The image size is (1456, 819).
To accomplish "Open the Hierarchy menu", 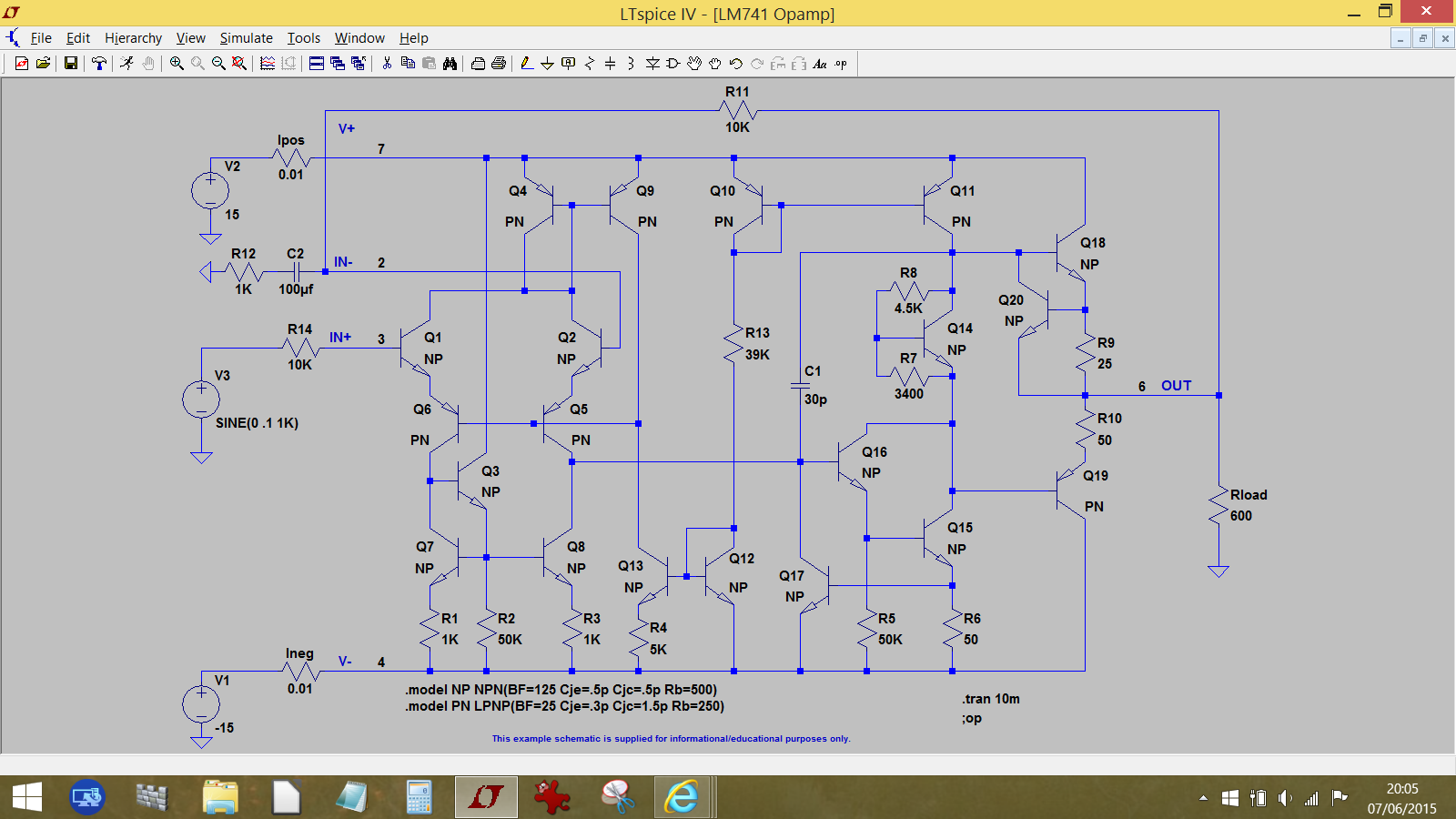I will pyautogui.click(x=133, y=38).
